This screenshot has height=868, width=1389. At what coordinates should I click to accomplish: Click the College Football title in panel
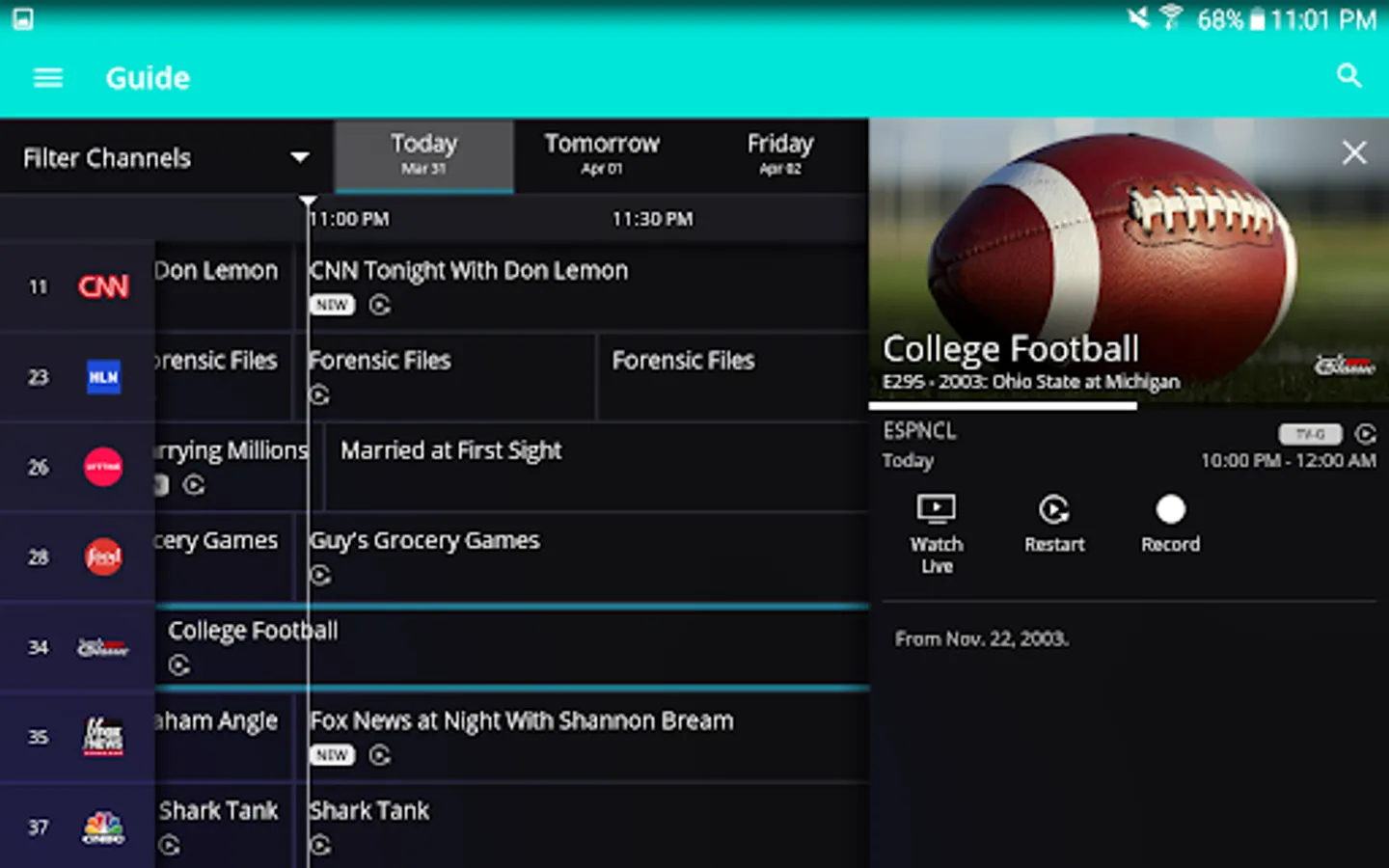(1011, 348)
